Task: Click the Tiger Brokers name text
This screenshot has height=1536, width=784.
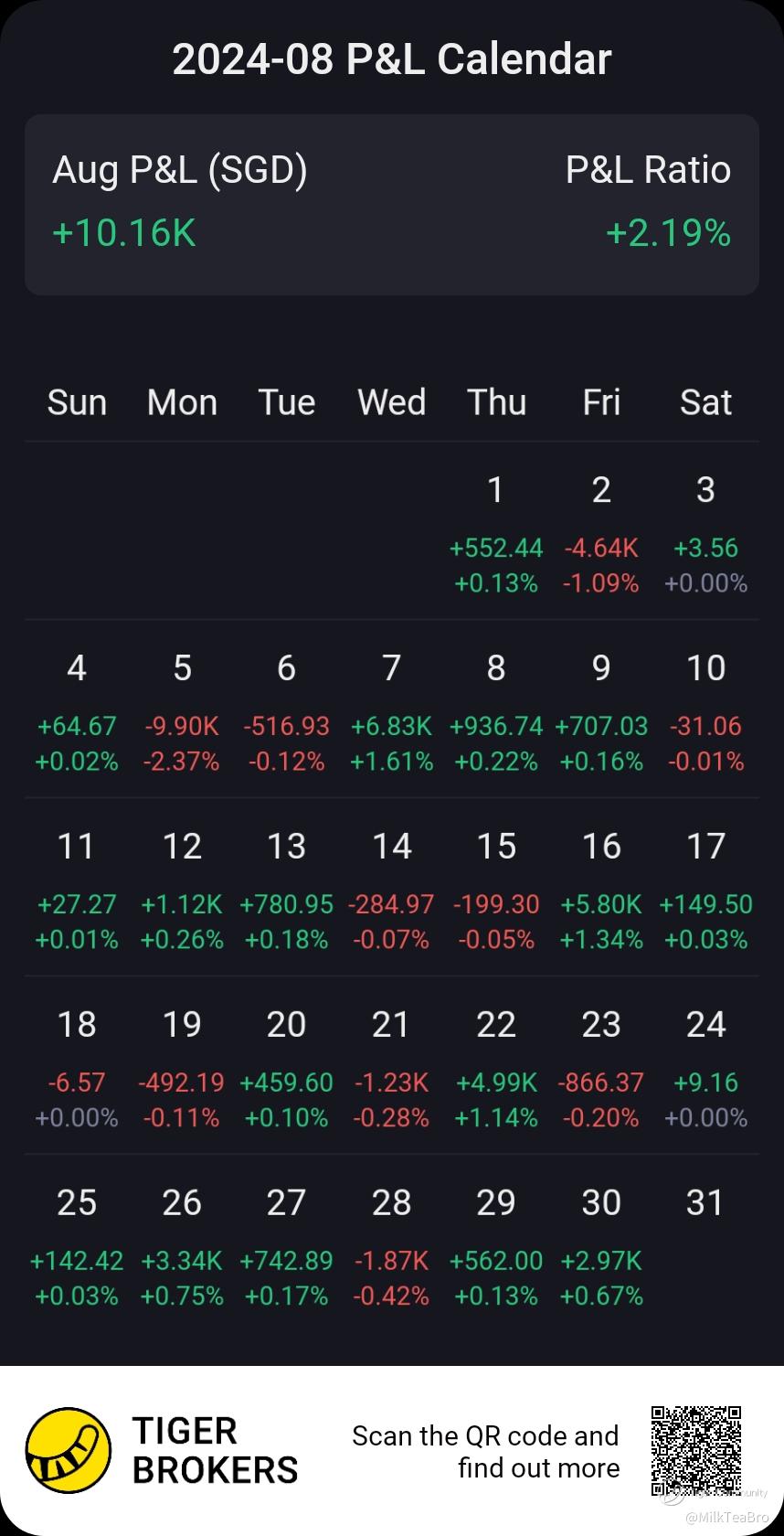Action: coord(215,1451)
